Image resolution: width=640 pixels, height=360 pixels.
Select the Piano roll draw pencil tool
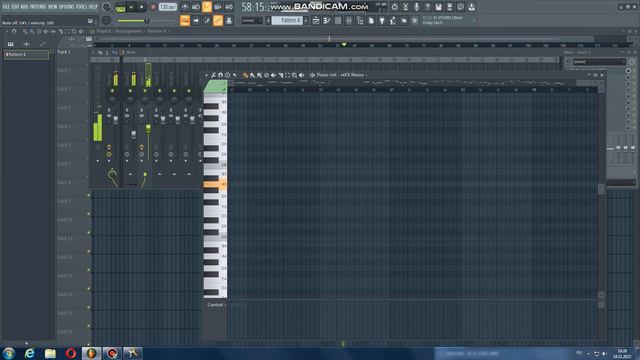pos(245,75)
